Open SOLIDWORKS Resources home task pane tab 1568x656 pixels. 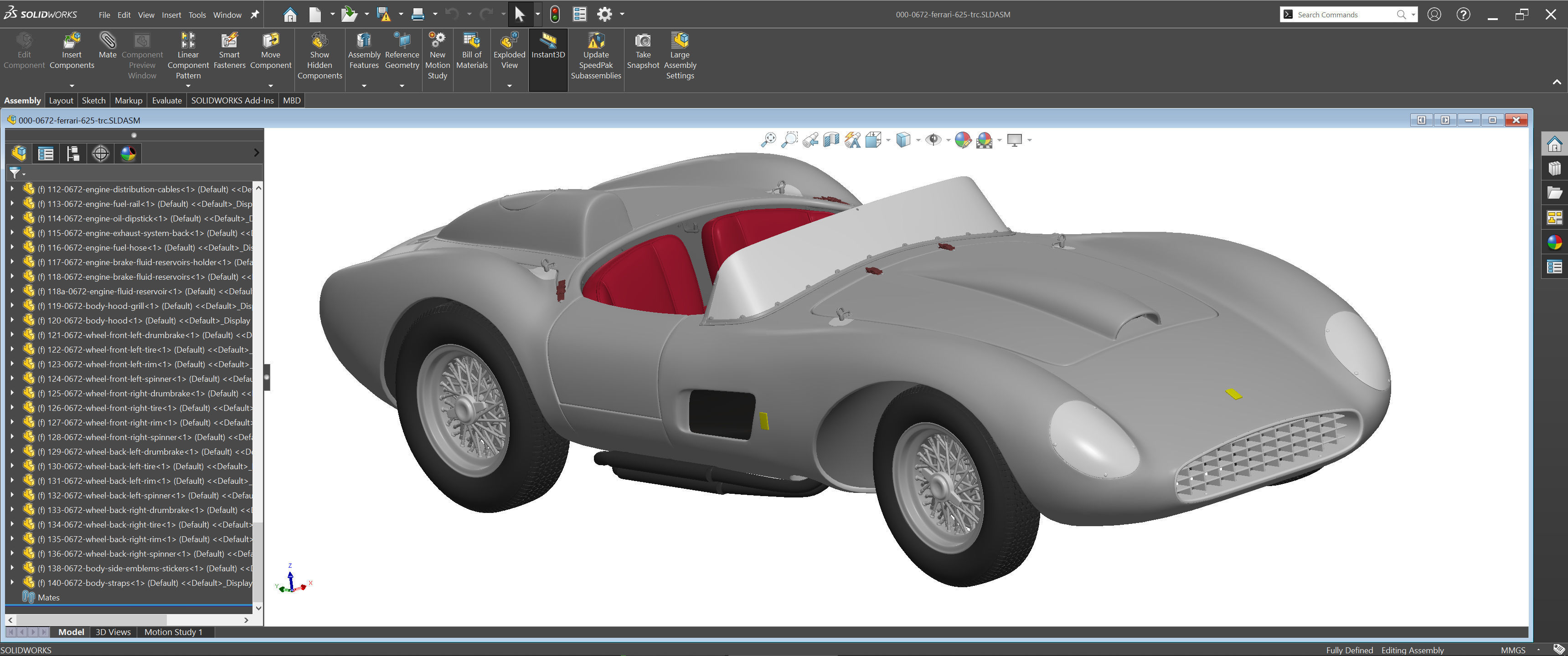click(x=1554, y=143)
